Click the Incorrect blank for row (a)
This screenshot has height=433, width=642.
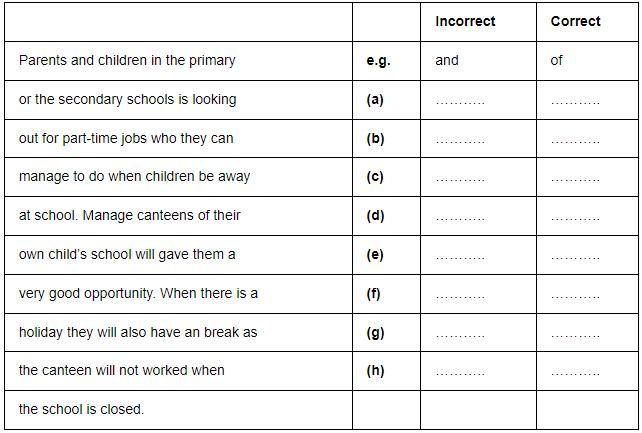coord(460,101)
